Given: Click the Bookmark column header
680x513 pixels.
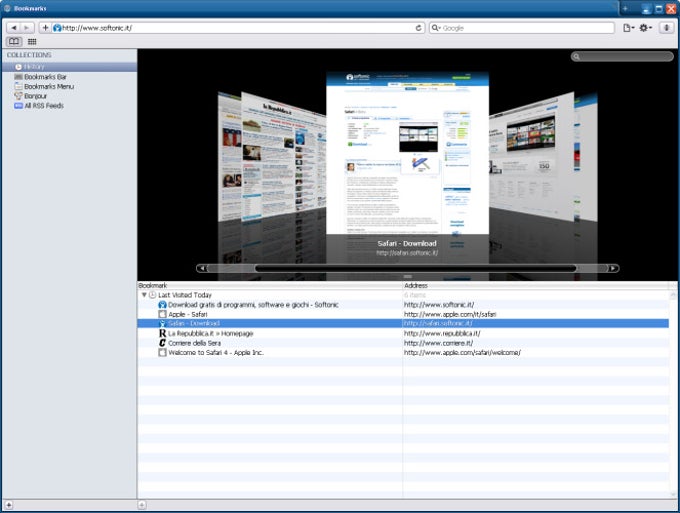Looking at the screenshot, I should [270, 285].
